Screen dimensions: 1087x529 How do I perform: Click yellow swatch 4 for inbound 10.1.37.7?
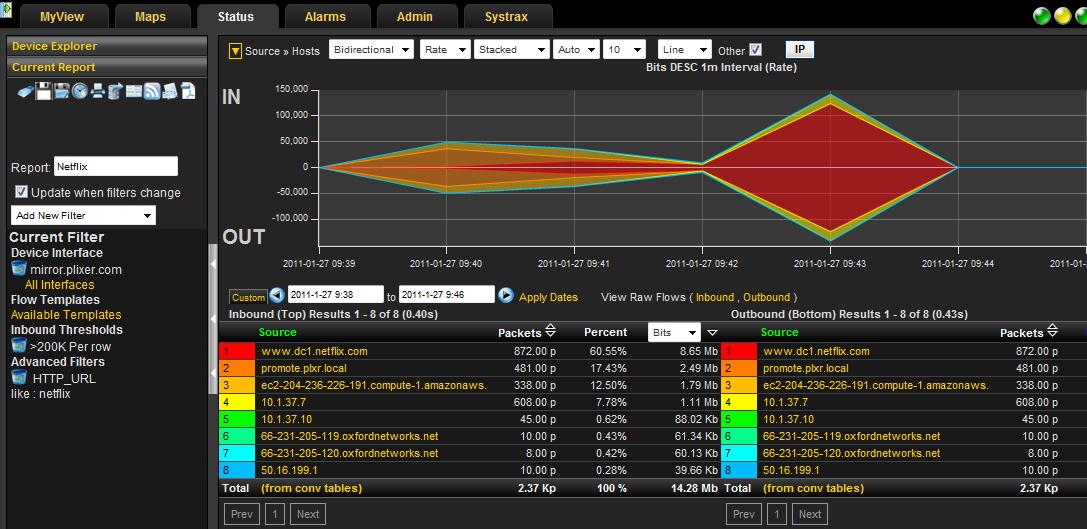click(236, 402)
